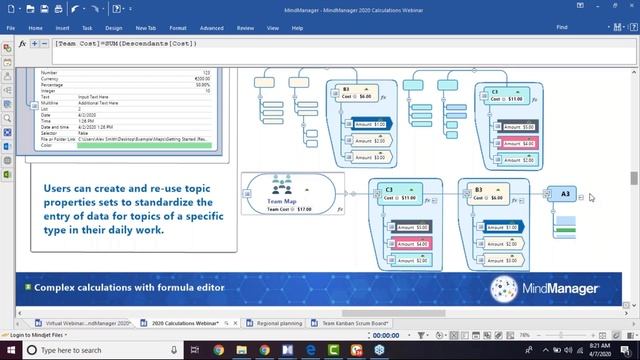640x360 pixels.
Task: Open the top icon in the left sidebar
Action: [7, 48]
